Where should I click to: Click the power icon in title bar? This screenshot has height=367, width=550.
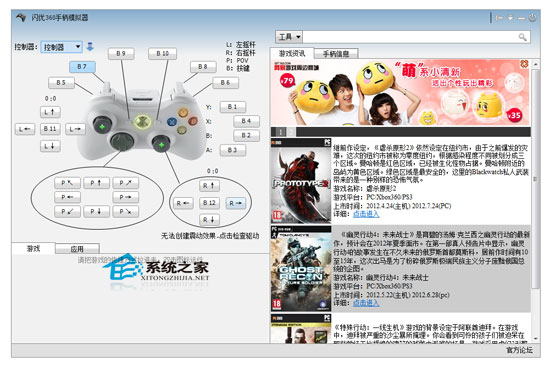pos(532,18)
